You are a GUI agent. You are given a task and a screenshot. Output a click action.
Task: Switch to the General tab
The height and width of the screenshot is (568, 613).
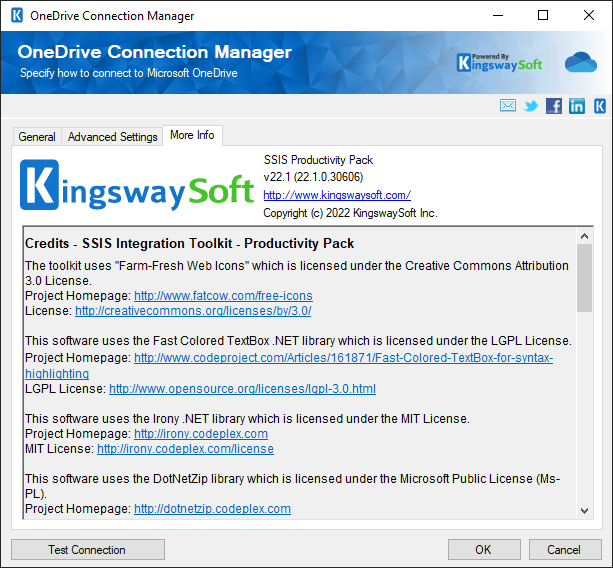(37, 137)
